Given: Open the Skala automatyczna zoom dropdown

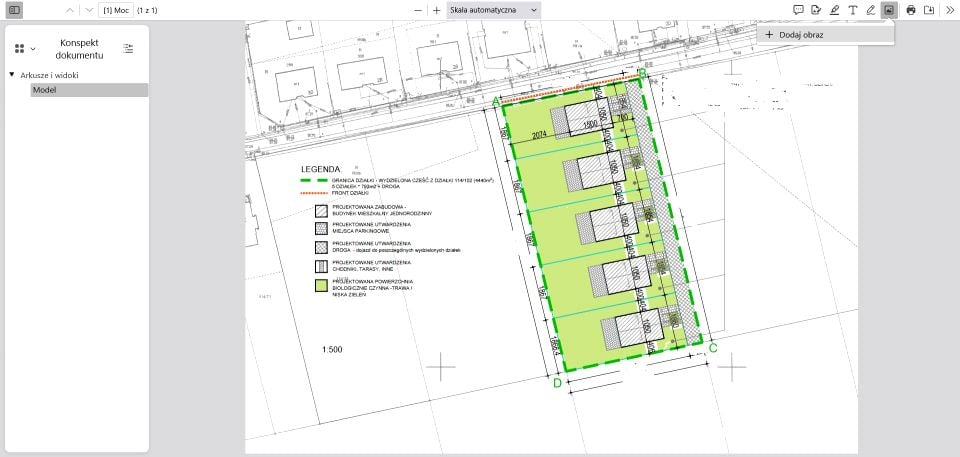Looking at the screenshot, I should pyautogui.click(x=493, y=10).
